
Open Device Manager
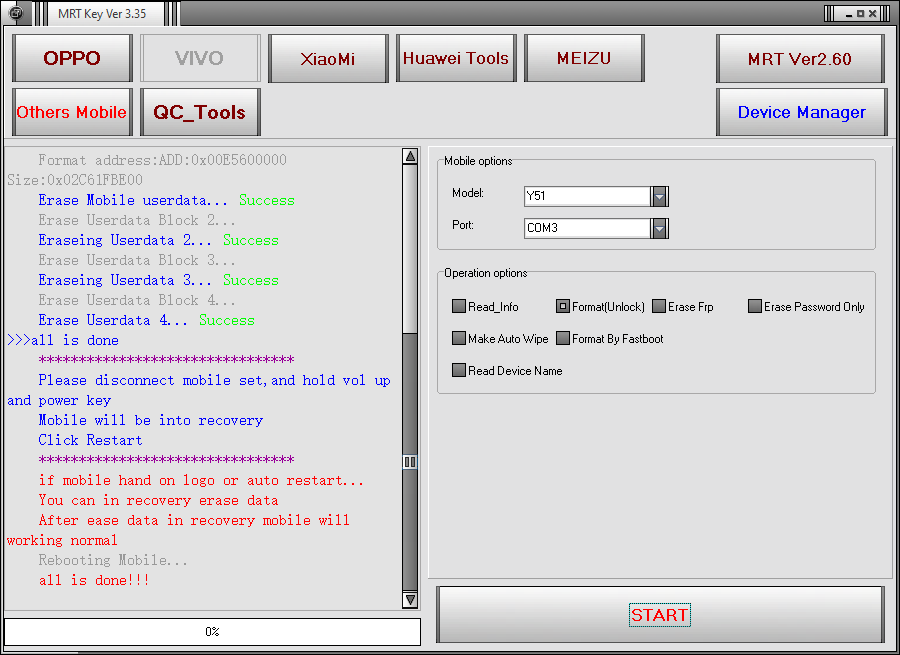click(x=801, y=112)
